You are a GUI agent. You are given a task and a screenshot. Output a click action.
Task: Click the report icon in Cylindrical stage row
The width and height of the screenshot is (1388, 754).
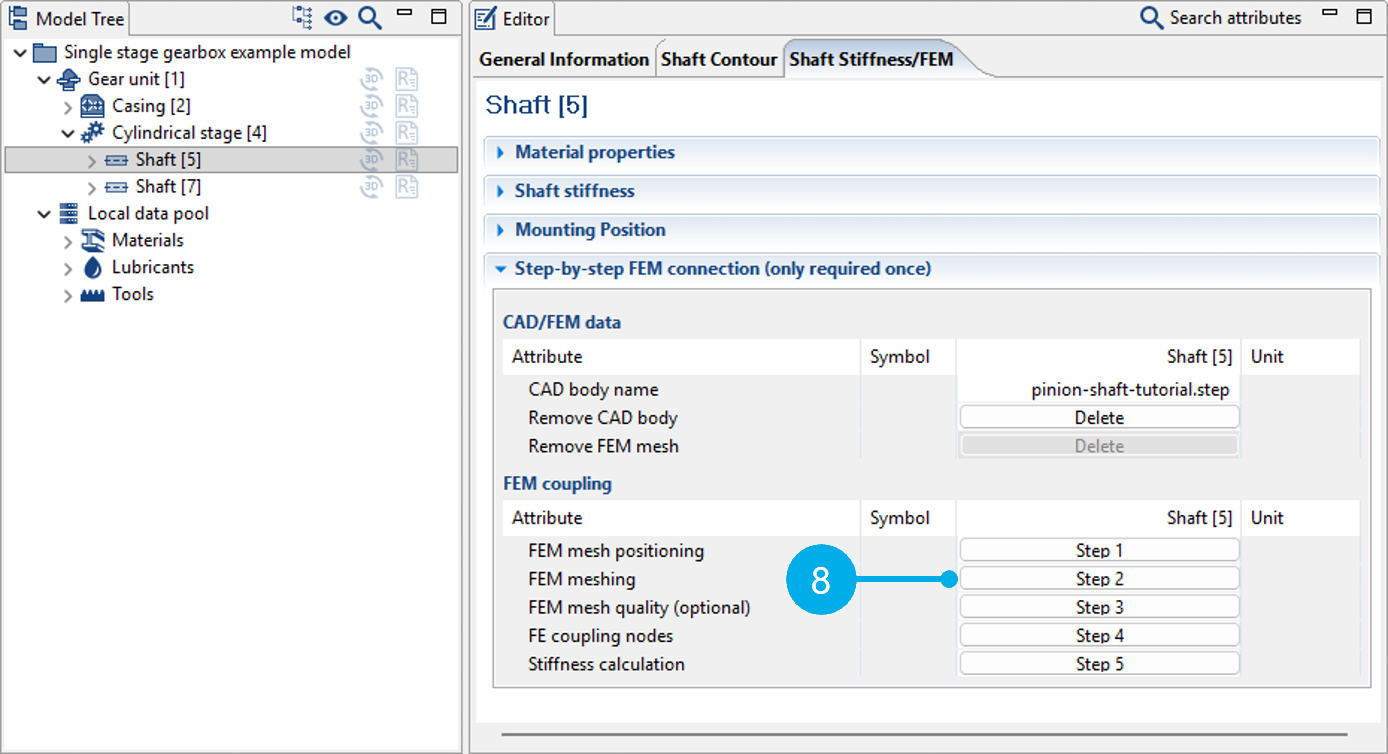(x=406, y=133)
